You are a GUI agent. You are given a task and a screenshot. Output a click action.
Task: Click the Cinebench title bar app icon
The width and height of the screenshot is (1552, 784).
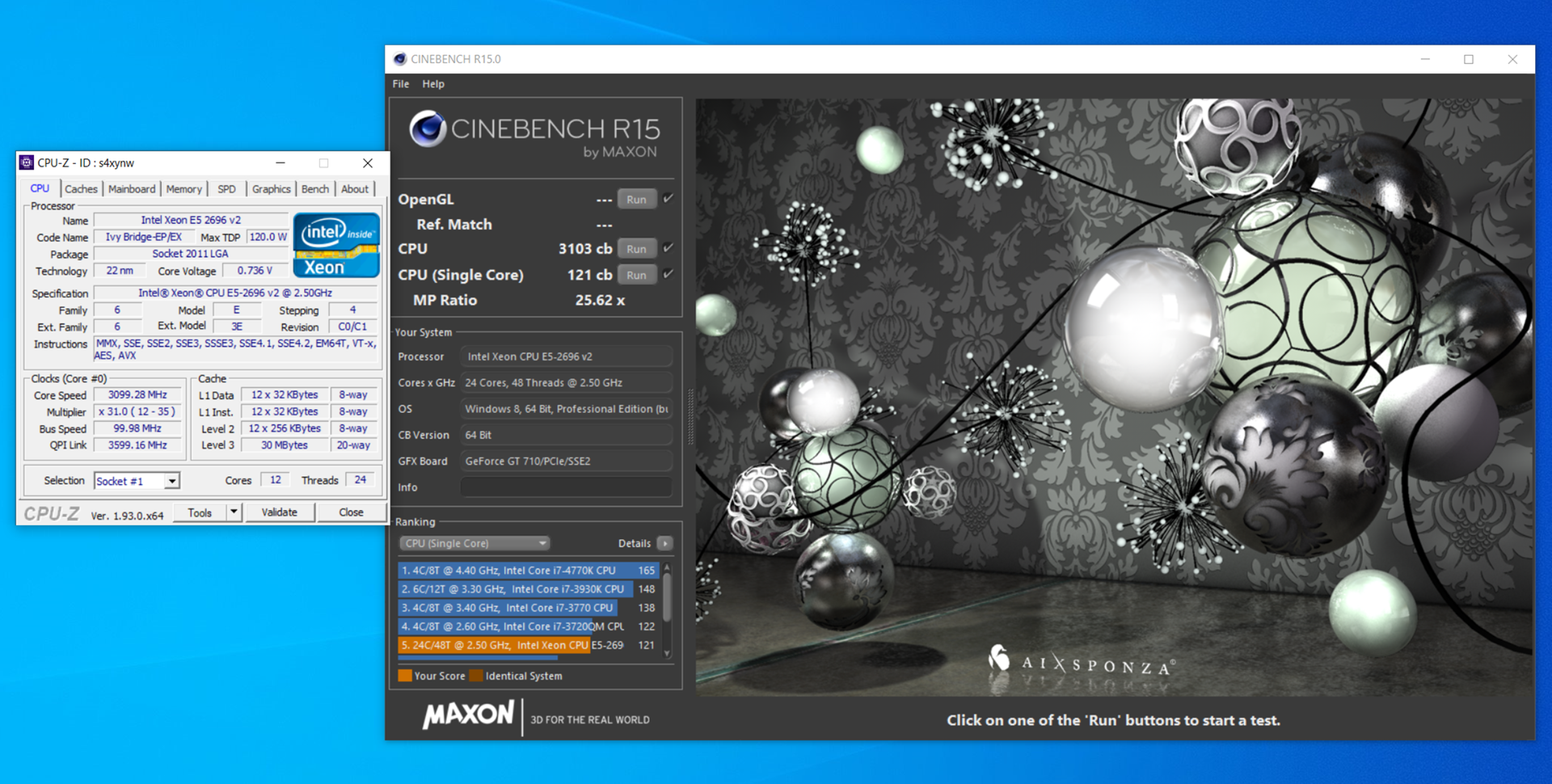399,59
